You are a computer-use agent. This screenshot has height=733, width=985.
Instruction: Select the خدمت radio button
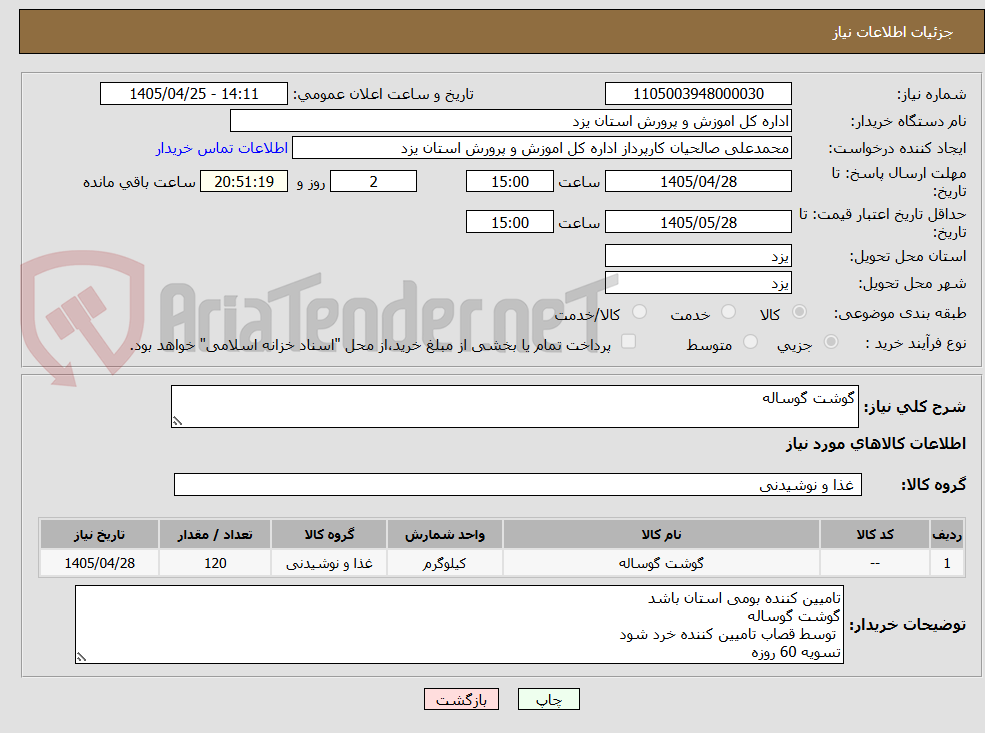click(728, 312)
